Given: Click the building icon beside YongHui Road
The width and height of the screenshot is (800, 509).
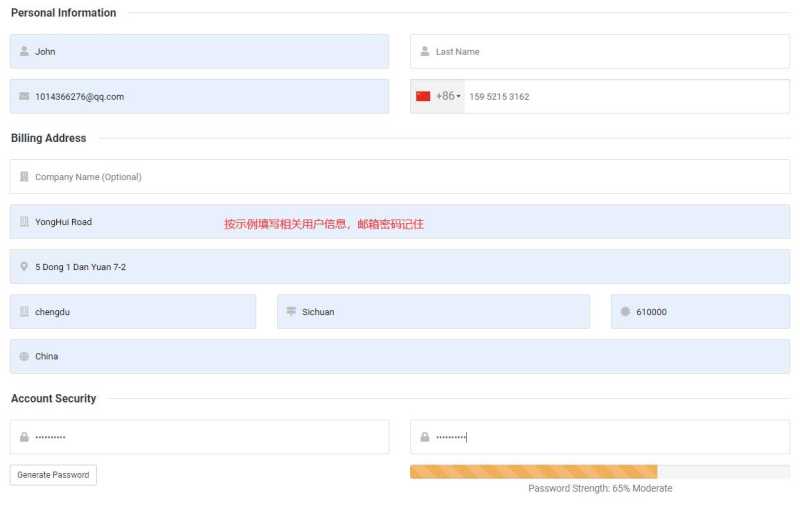Looking at the screenshot, I should 24,221.
